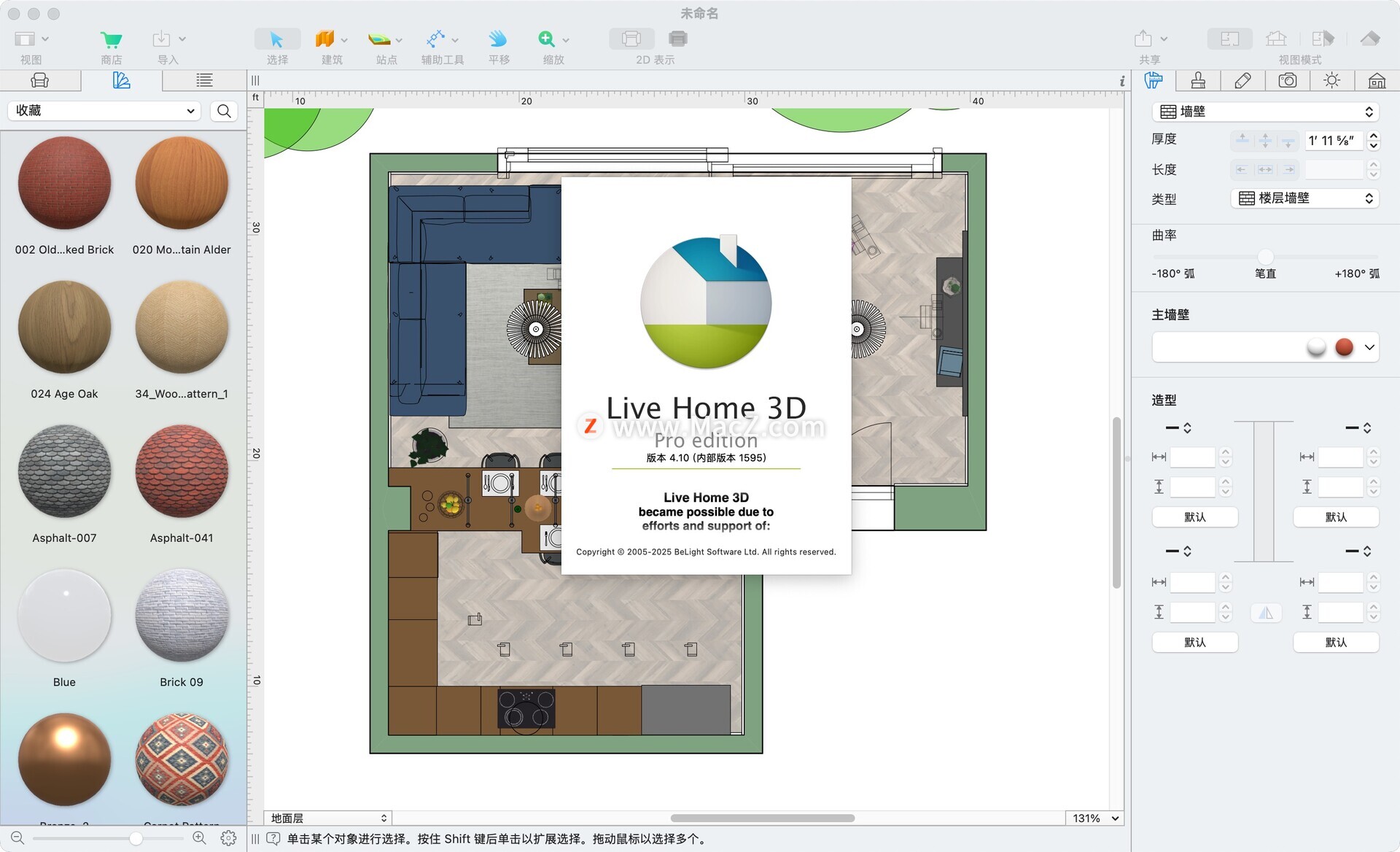
Task: Click the info 'i' icon above the ruler
Action: click(1121, 81)
